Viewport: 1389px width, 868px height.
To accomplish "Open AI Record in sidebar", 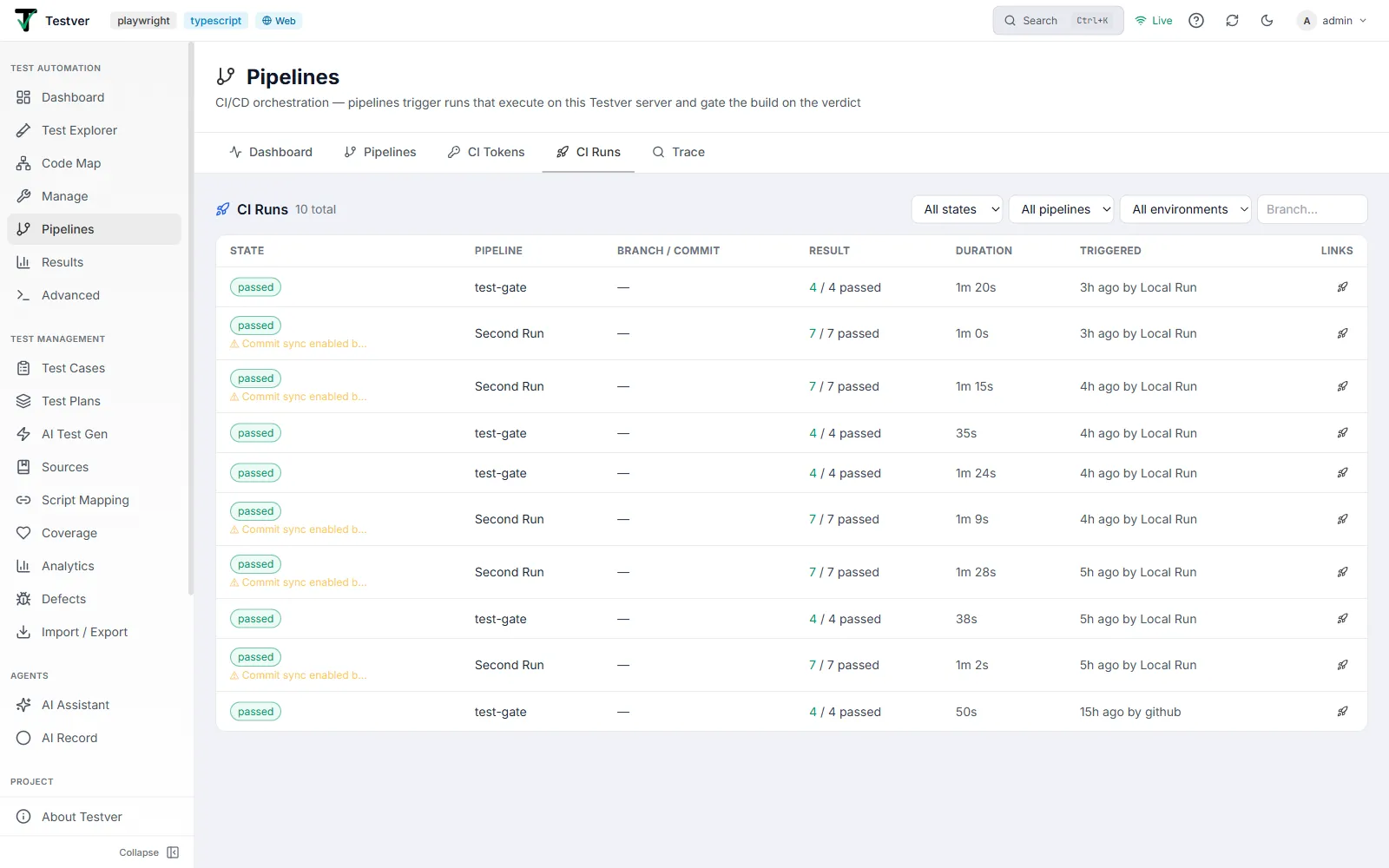I will [x=94, y=738].
